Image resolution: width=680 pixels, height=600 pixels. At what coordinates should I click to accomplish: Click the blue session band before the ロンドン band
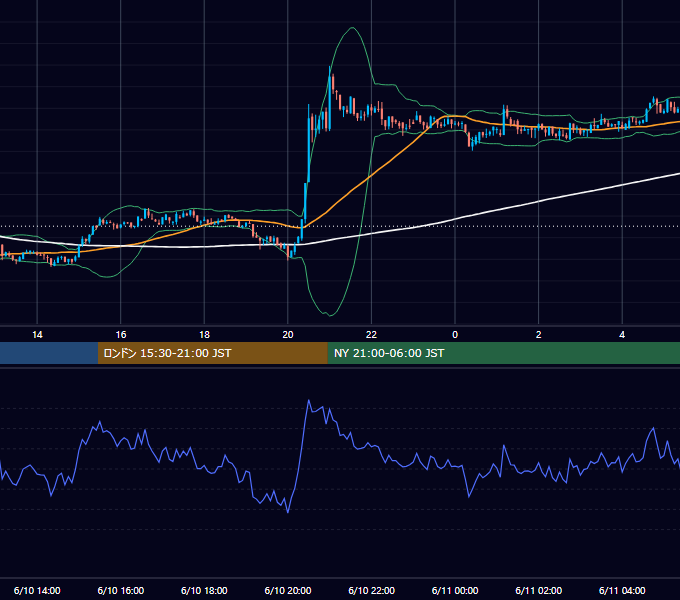click(x=49, y=353)
